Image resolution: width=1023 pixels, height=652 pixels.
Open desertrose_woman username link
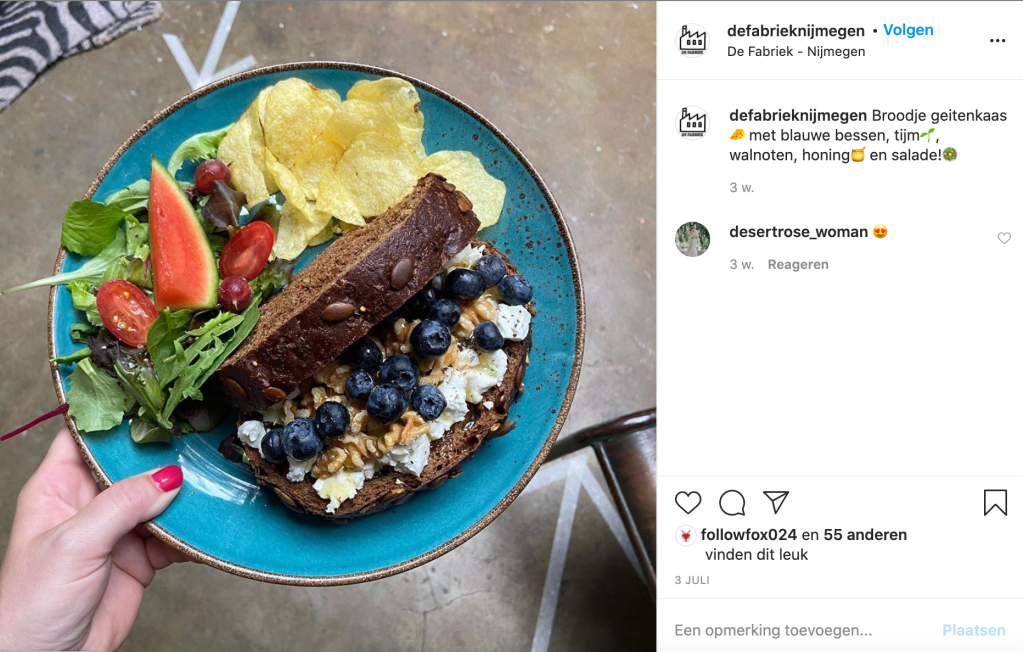799,232
